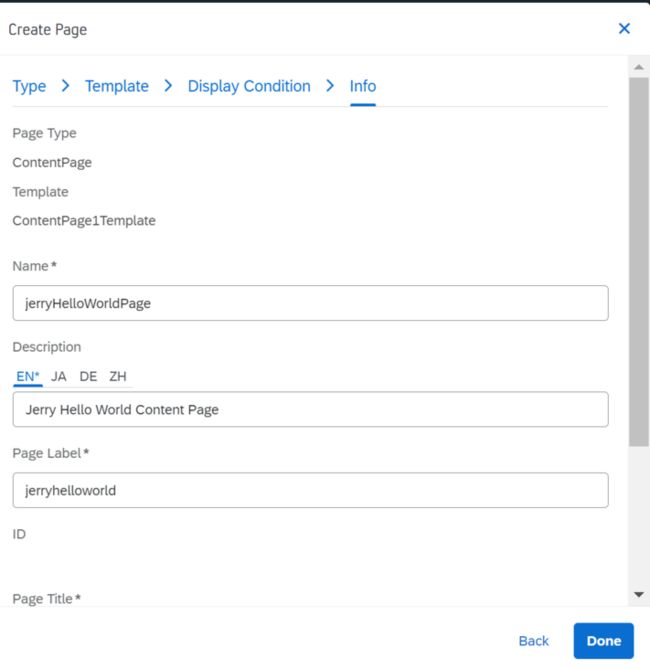Click the vertical scrollbar thumb
The height and width of the screenshot is (669, 650).
(x=639, y=262)
